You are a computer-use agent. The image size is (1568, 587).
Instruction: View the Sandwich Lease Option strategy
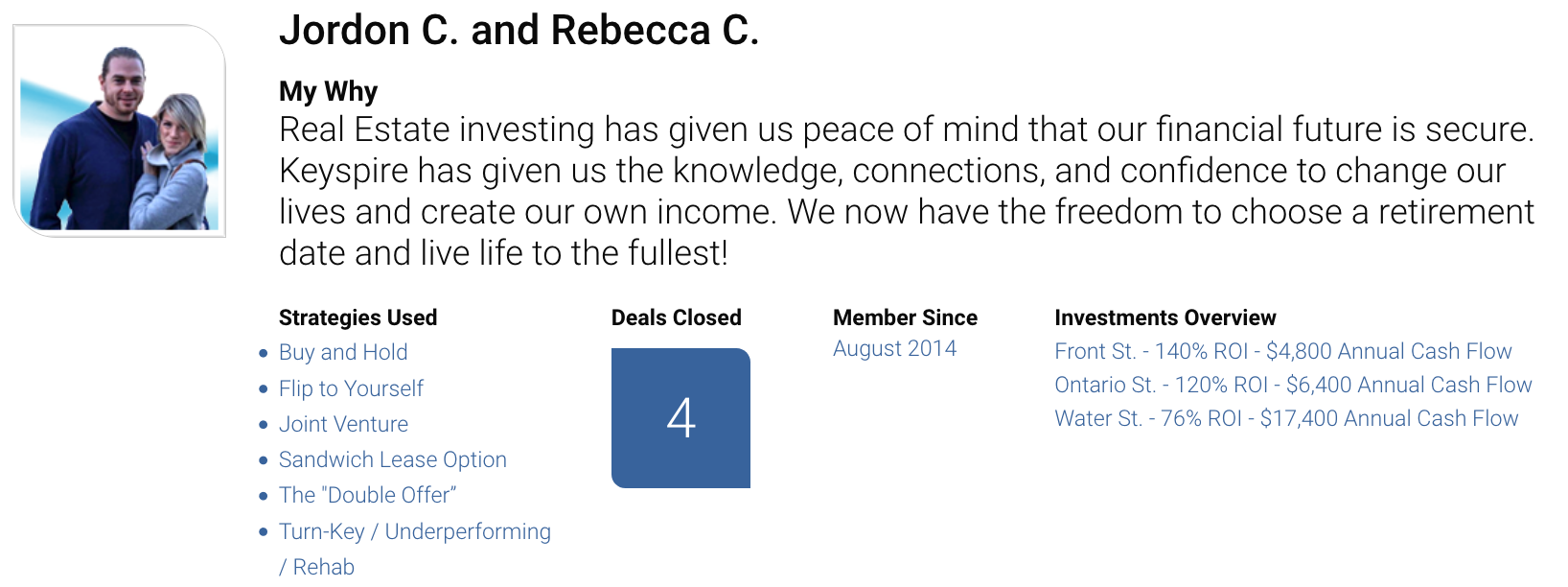pos(392,459)
